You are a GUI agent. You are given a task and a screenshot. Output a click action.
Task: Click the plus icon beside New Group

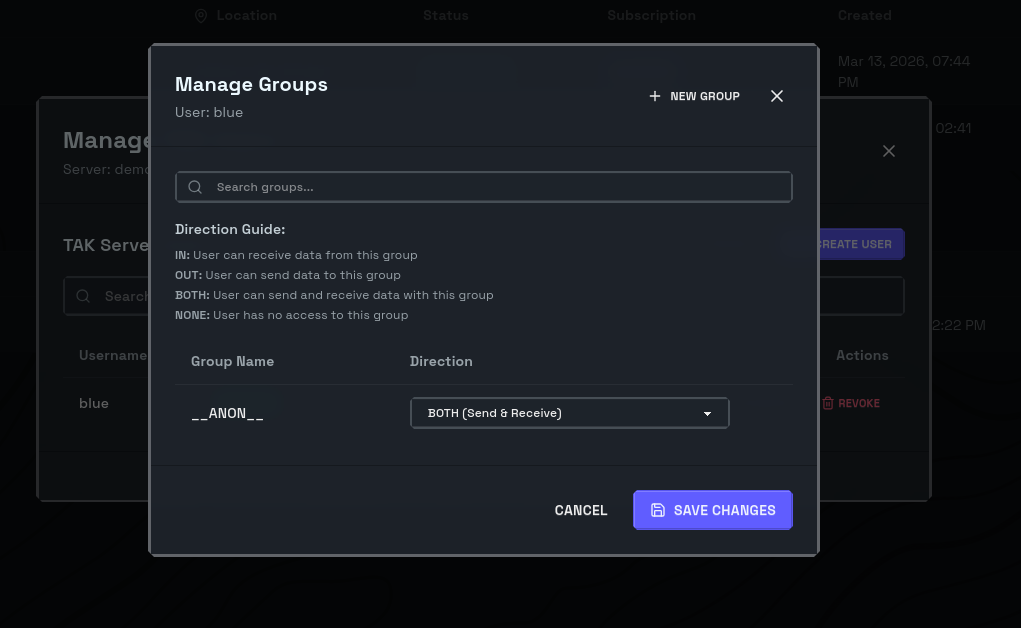click(x=655, y=96)
